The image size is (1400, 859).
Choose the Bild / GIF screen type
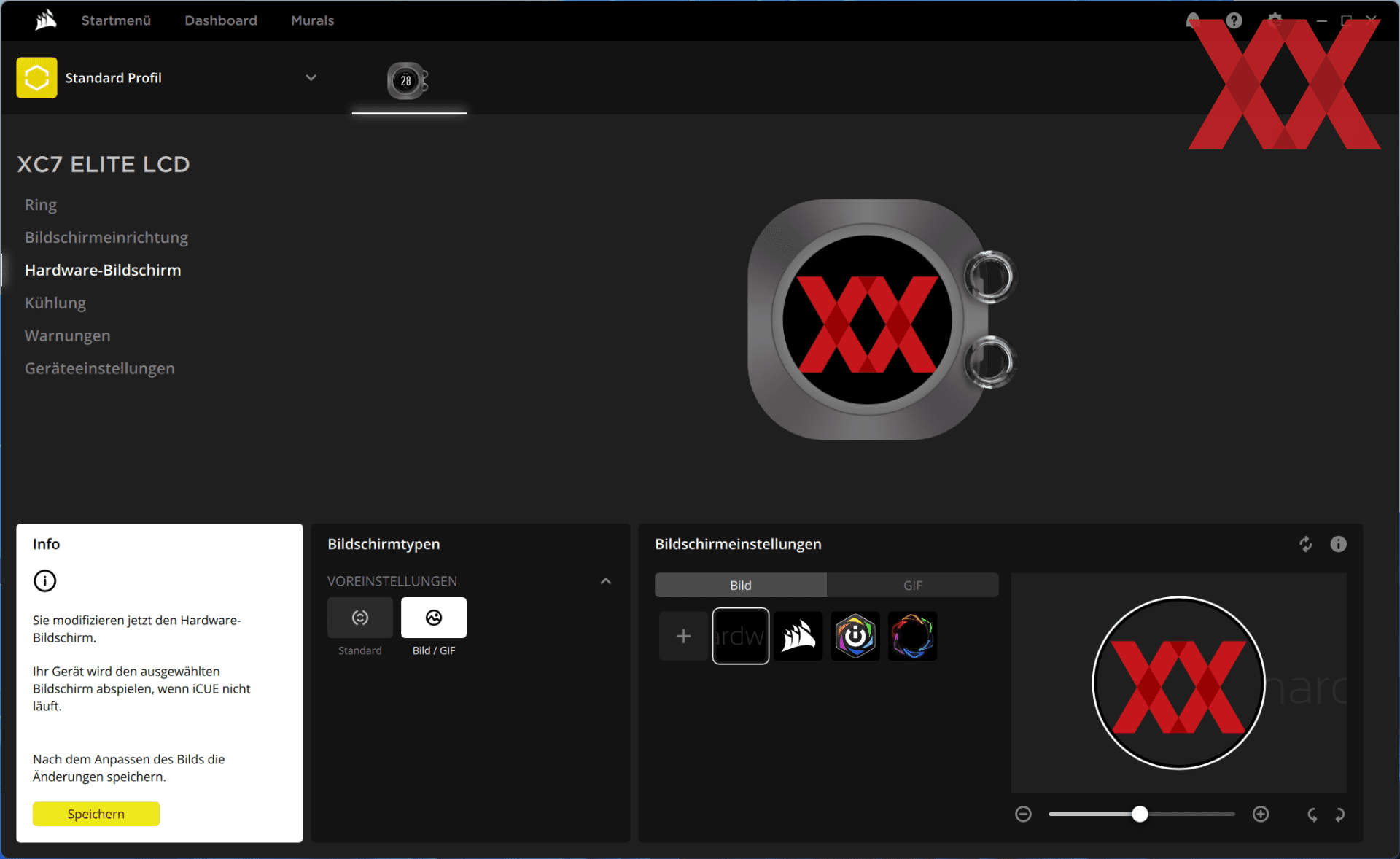pyautogui.click(x=434, y=618)
